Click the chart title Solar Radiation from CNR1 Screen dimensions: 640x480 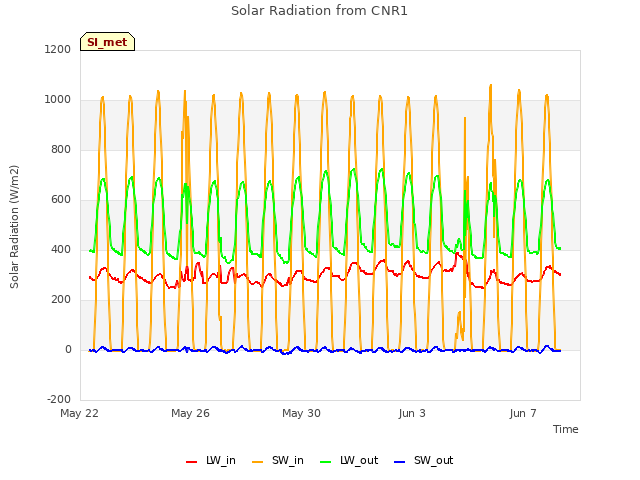tap(319, 11)
